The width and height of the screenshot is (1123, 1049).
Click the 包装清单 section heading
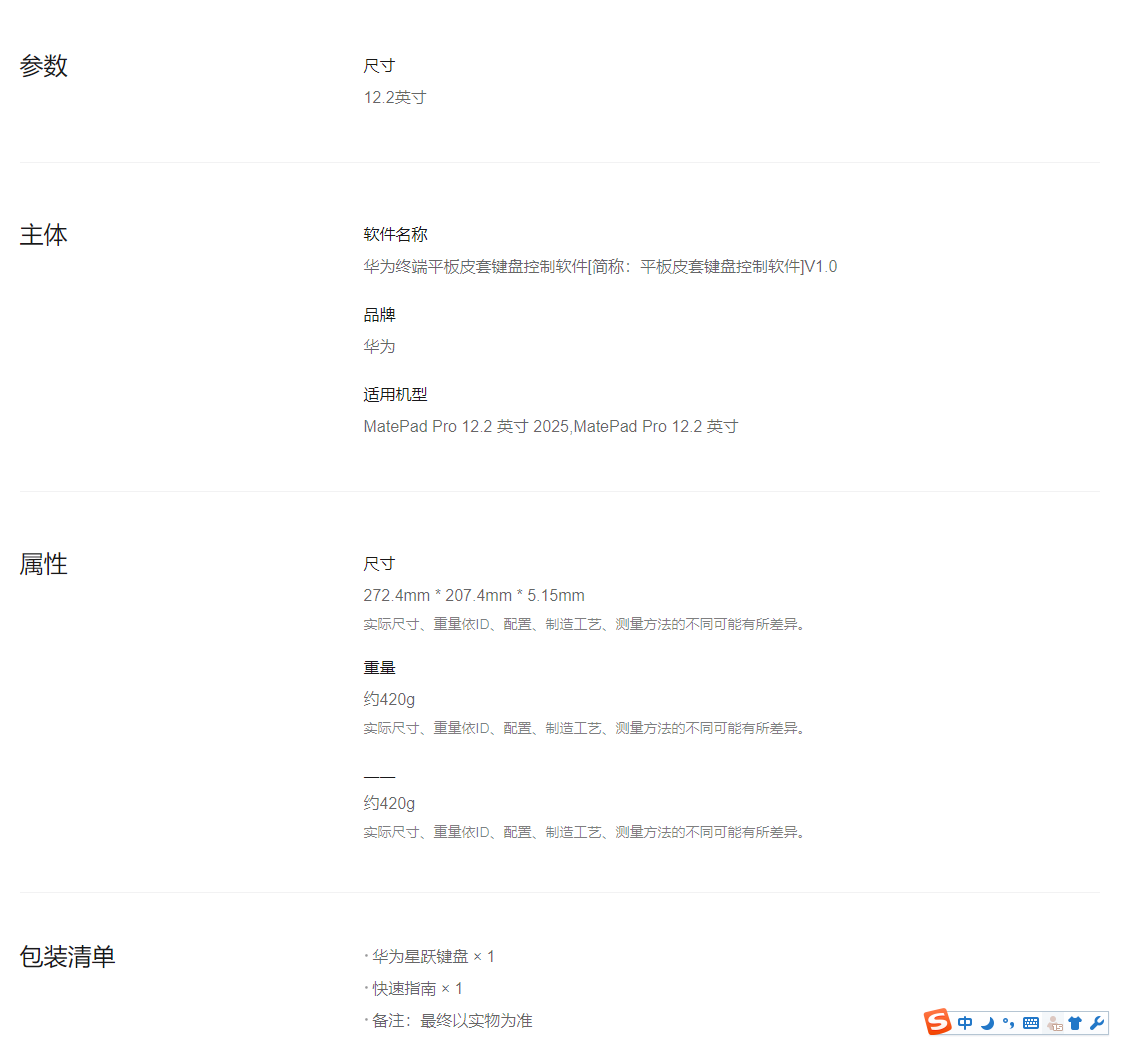coord(67,957)
